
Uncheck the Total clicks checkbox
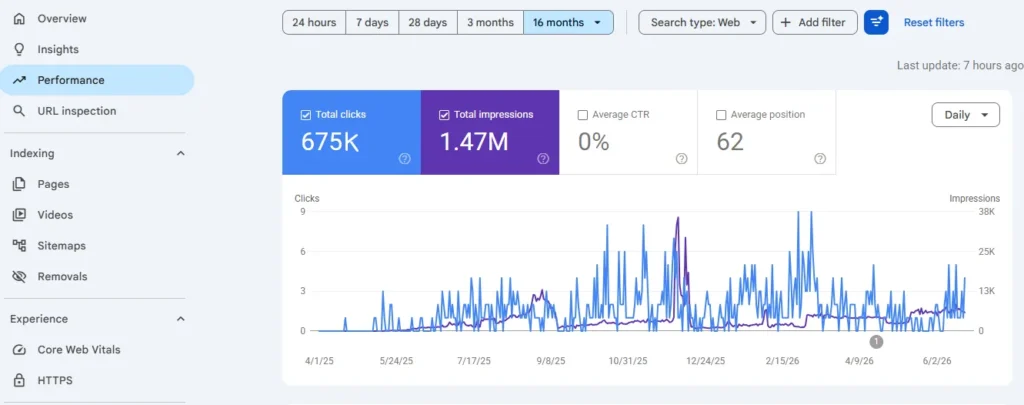coord(305,115)
